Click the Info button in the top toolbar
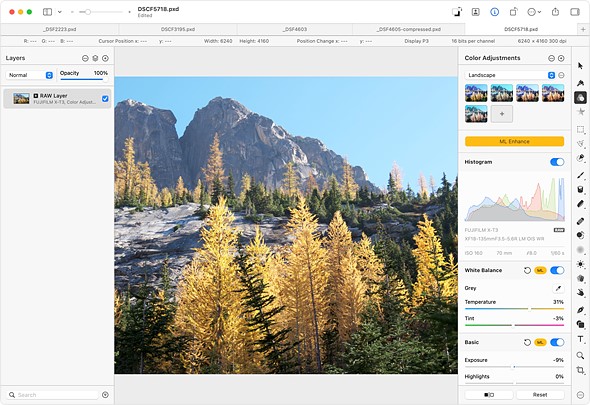 click(494, 12)
